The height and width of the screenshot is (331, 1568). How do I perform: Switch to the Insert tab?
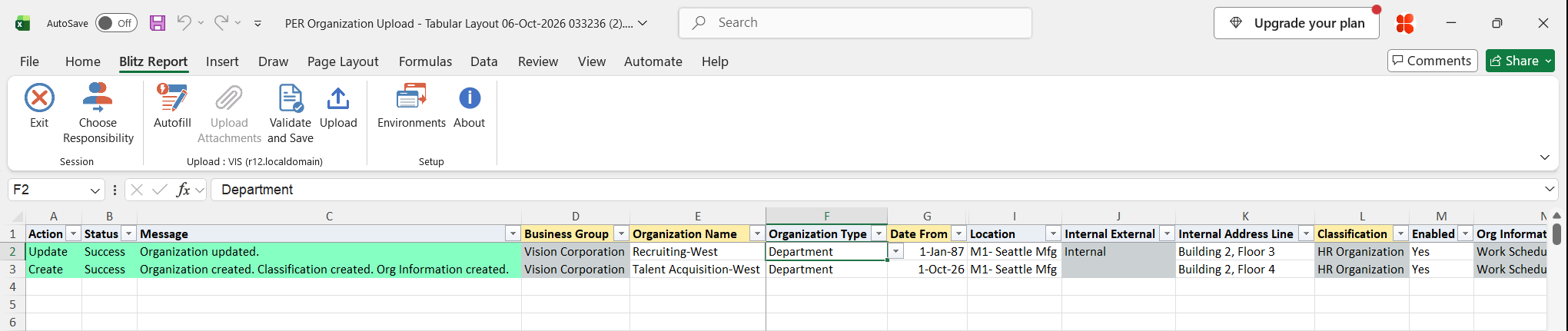(222, 61)
